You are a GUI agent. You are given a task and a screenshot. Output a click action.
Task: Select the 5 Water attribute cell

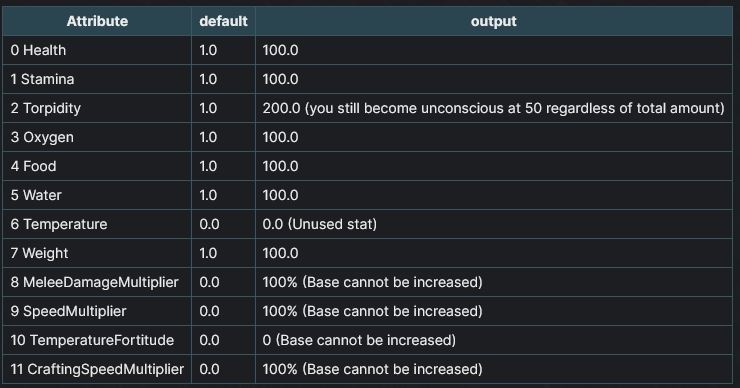point(97,195)
